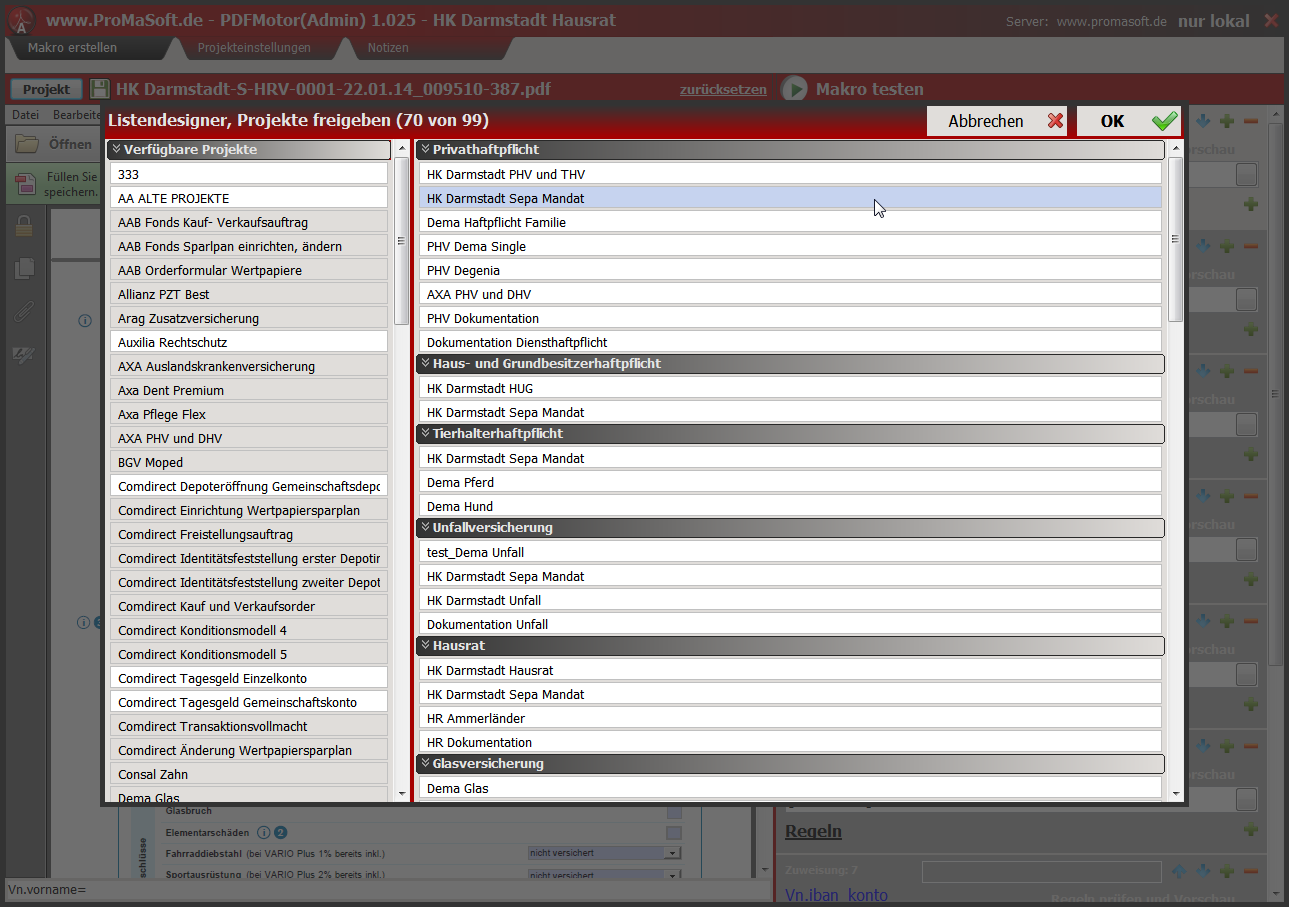Viewport: 1289px width, 907px height.
Task: Click the Regeln heading link
Action: (813, 831)
